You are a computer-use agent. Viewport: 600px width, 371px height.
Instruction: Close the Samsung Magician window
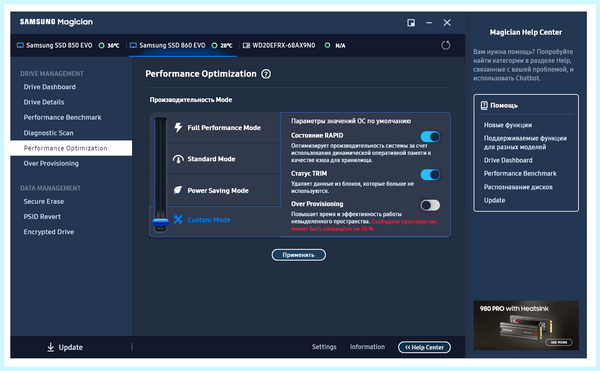click(x=447, y=23)
